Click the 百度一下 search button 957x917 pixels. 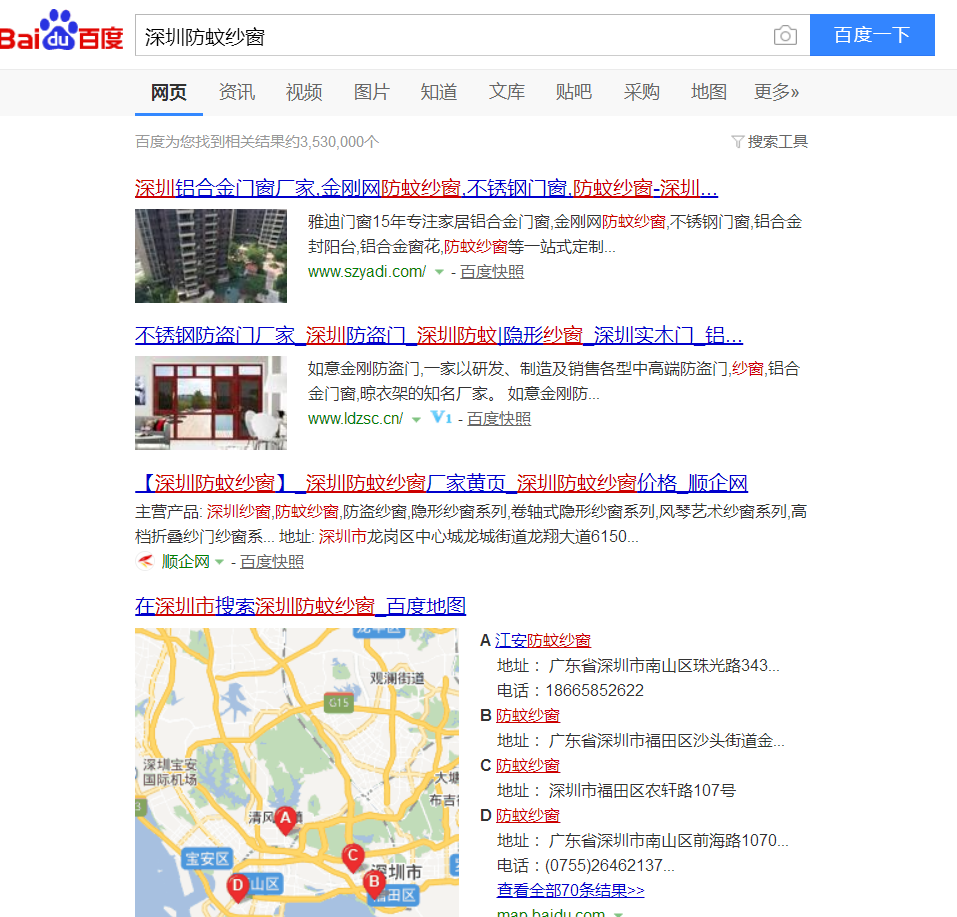tap(872, 35)
